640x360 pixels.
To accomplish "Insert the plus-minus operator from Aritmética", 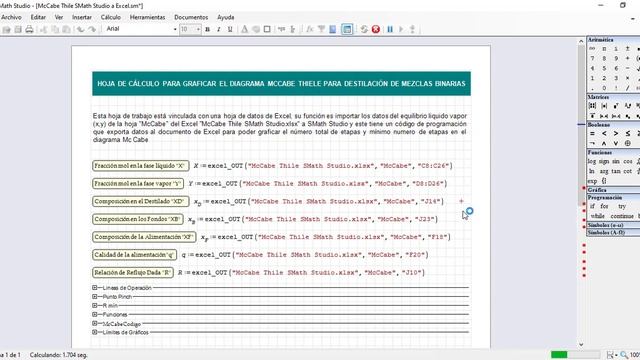I will (628, 49).
